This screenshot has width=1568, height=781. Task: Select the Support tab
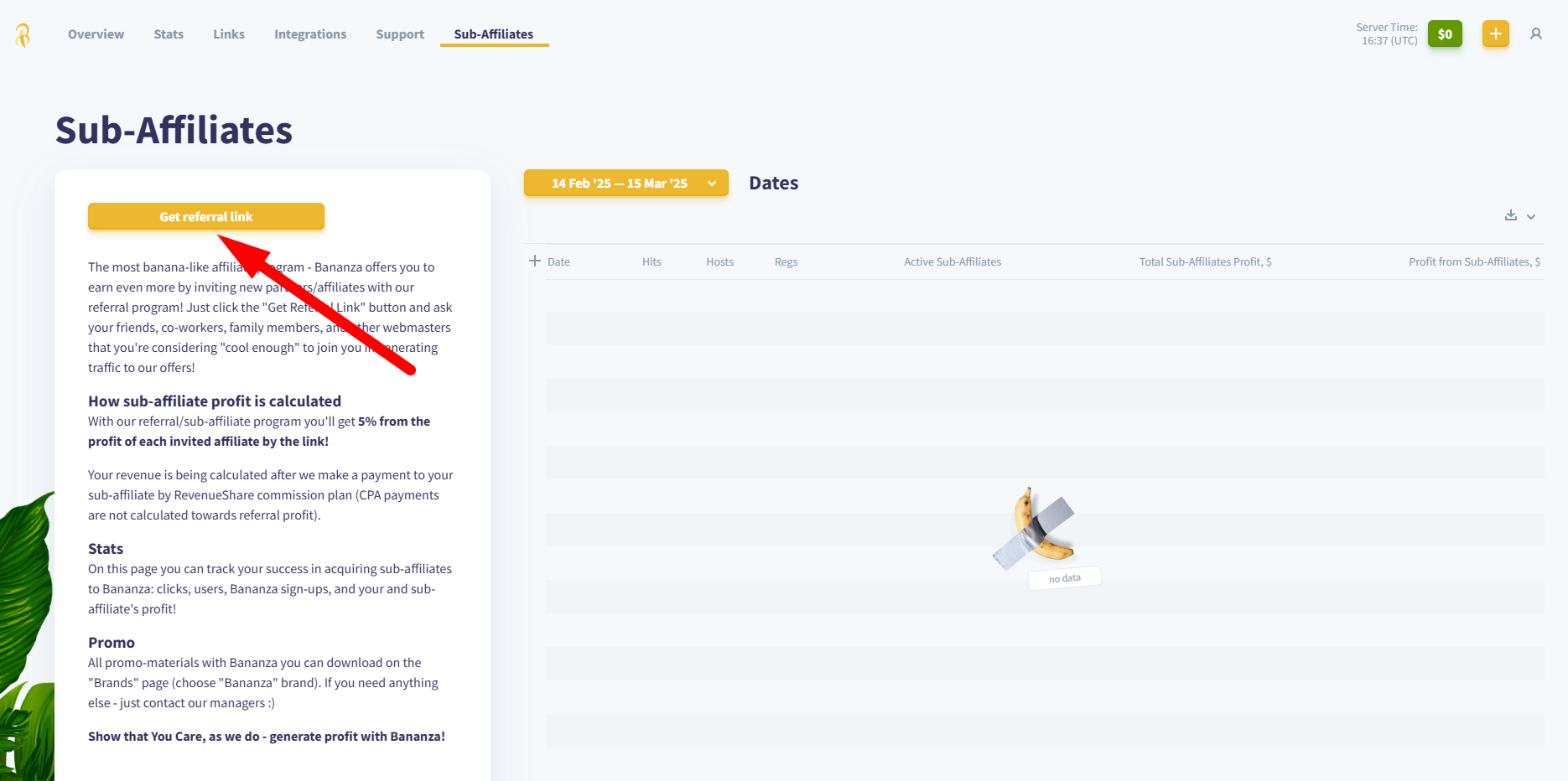pos(400,34)
